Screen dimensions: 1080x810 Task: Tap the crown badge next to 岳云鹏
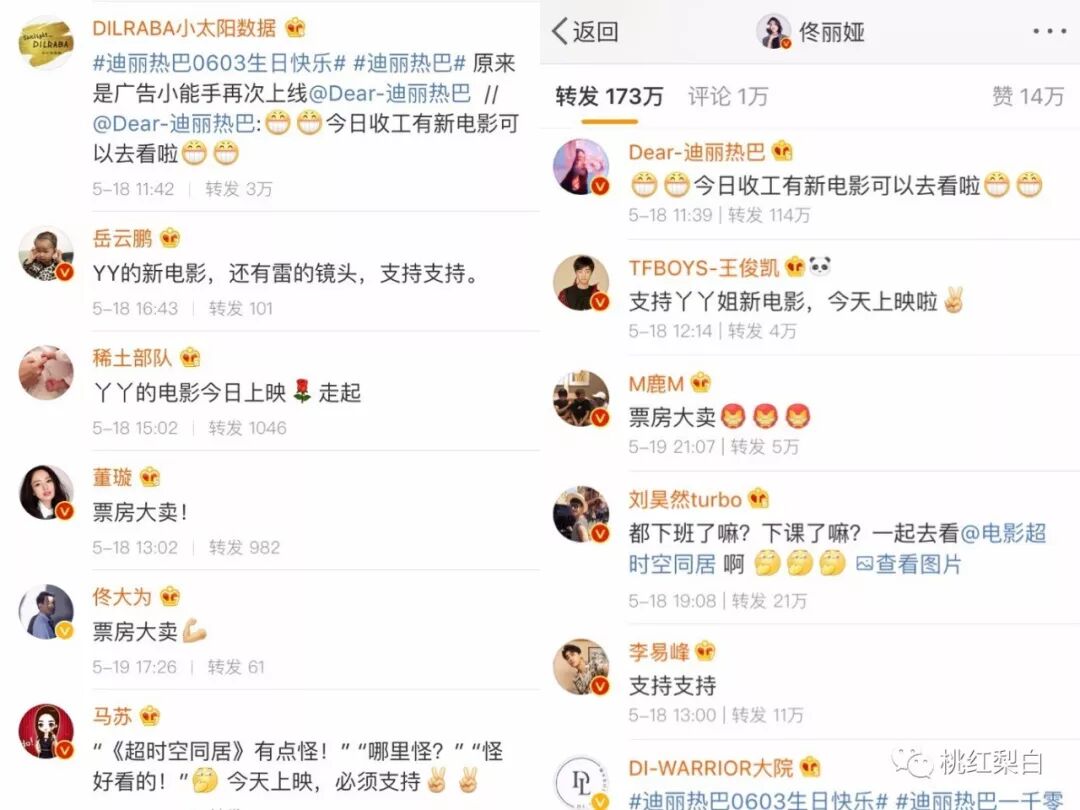(x=169, y=239)
